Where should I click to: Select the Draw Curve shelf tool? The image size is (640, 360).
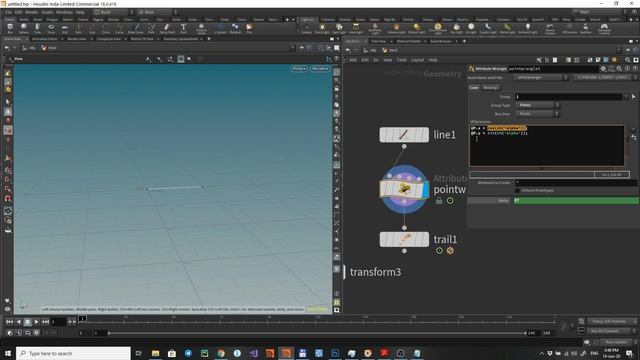coord(136,28)
